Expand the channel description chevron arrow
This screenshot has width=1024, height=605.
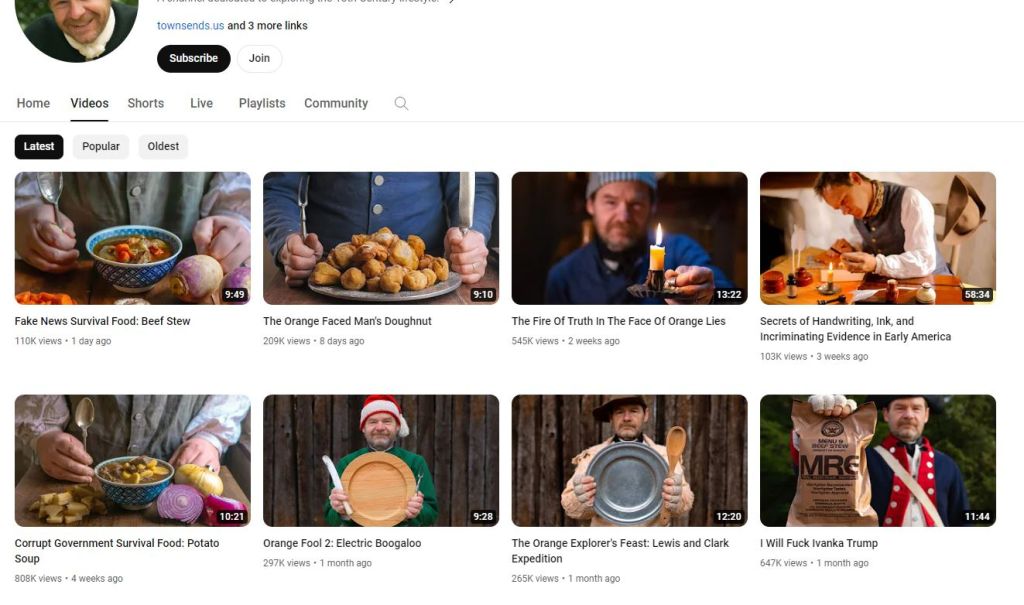451,2
